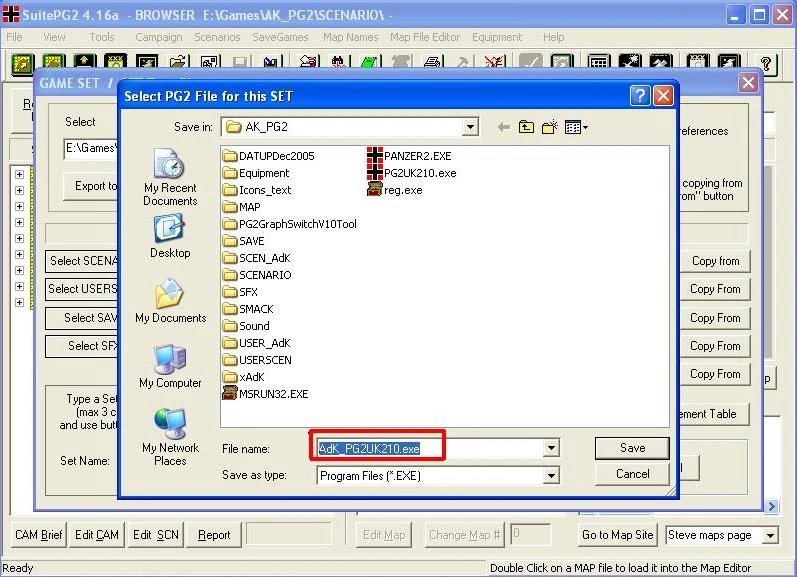Open the Equipment menu
797x577 pixels.
(x=497, y=37)
